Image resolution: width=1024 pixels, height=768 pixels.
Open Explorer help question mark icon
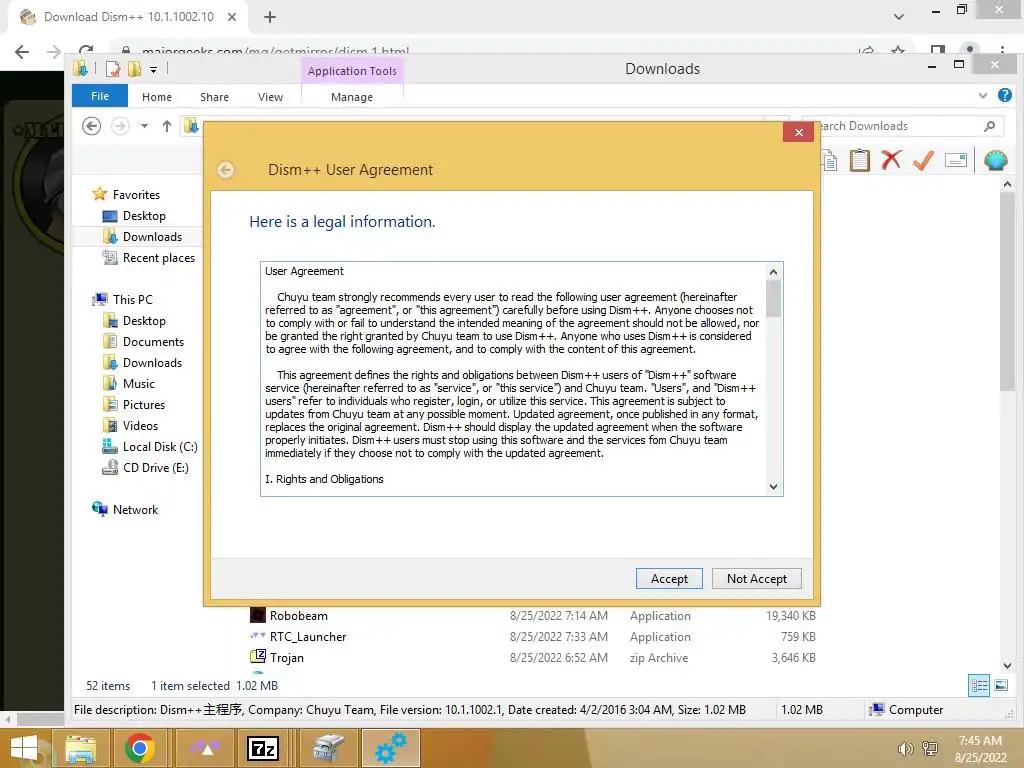click(x=1004, y=95)
